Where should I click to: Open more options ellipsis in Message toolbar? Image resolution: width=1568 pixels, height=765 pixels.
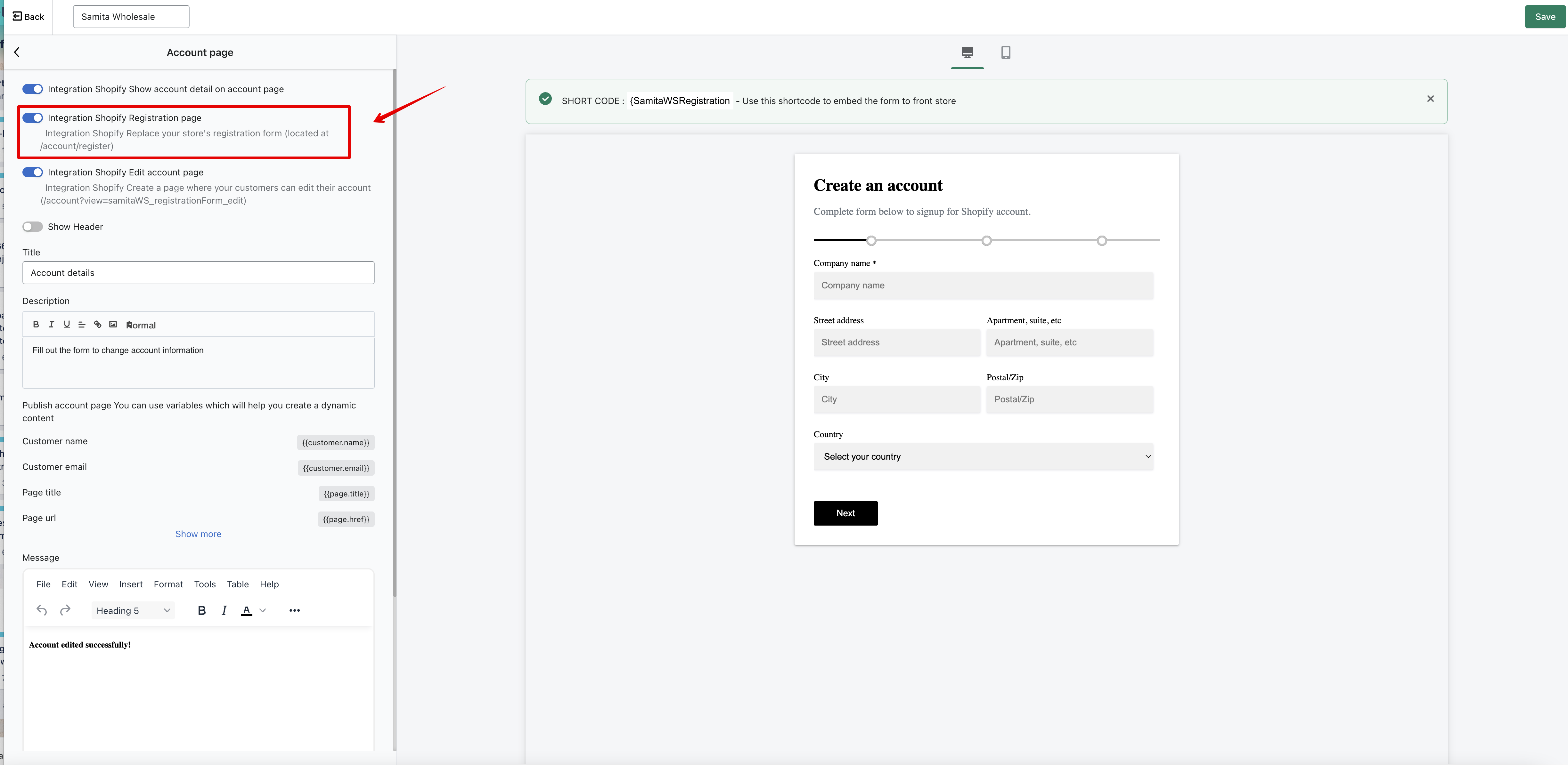pos(295,610)
